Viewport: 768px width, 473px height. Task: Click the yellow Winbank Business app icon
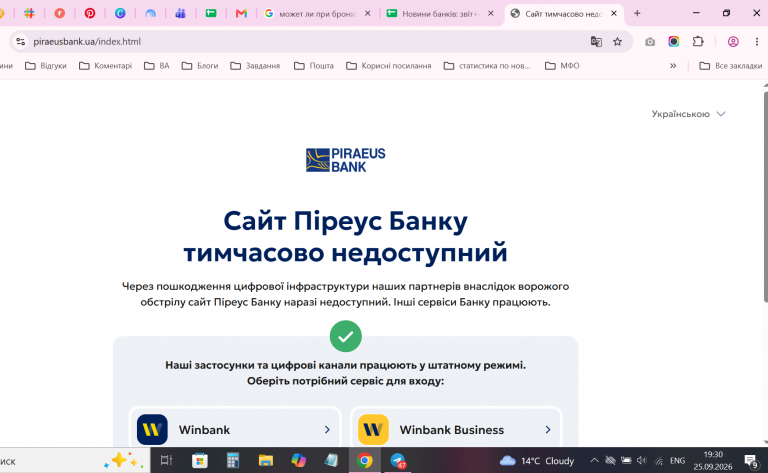coord(373,429)
